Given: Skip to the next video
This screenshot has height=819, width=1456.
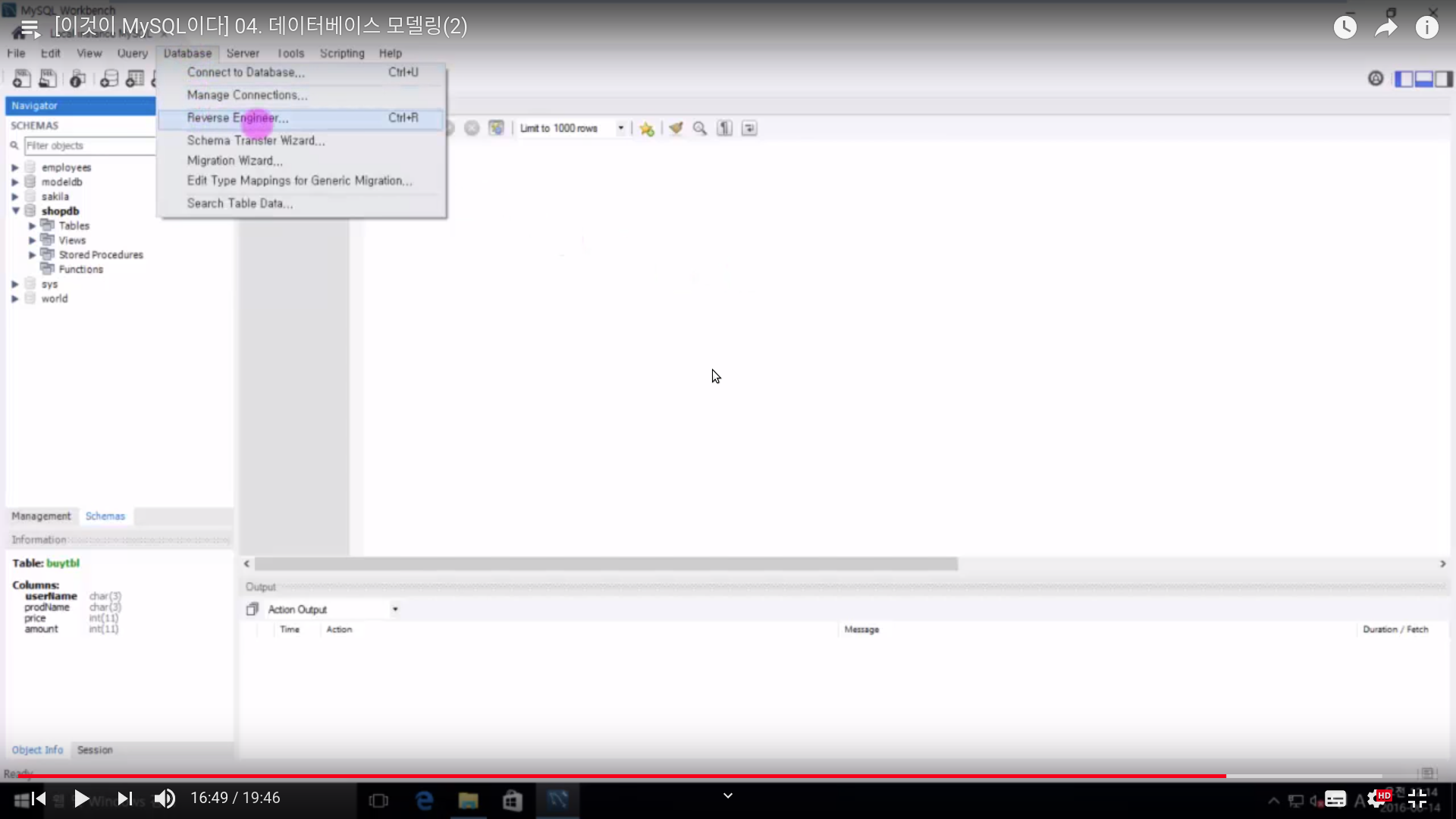Looking at the screenshot, I should pos(125,799).
